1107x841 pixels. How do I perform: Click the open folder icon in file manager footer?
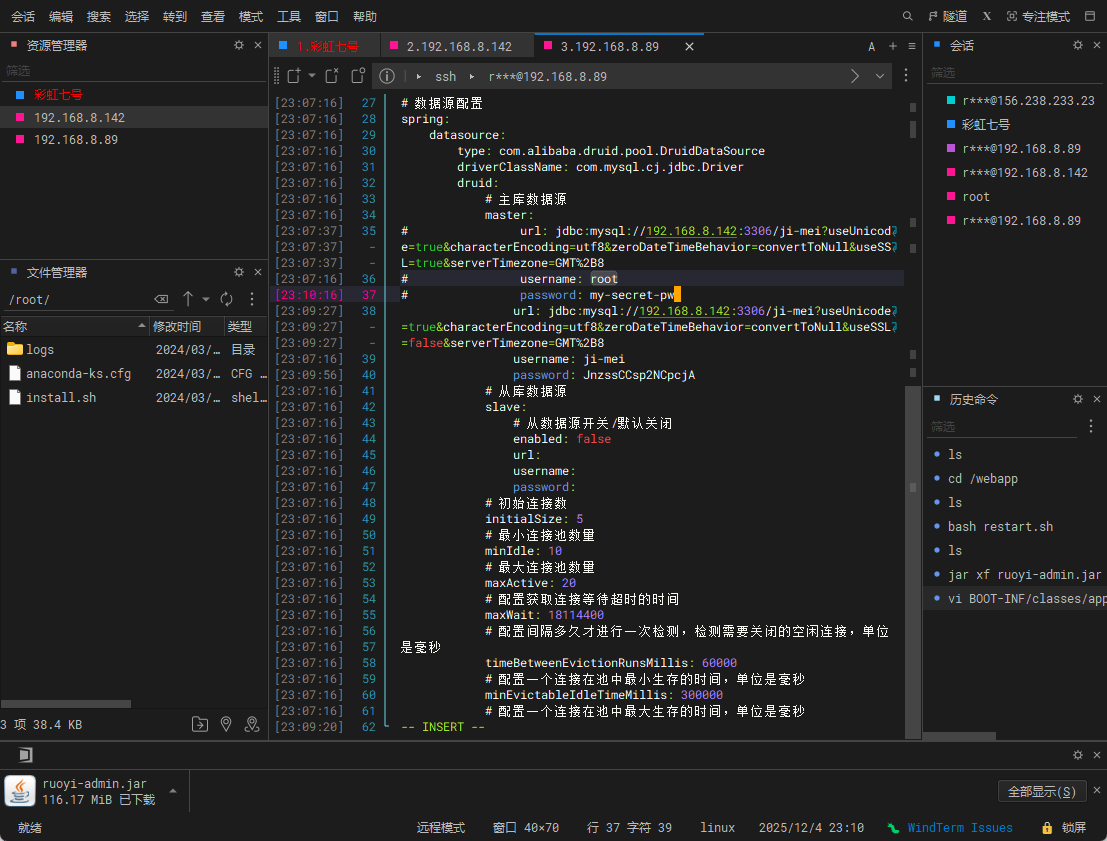[x=200, y=724]
